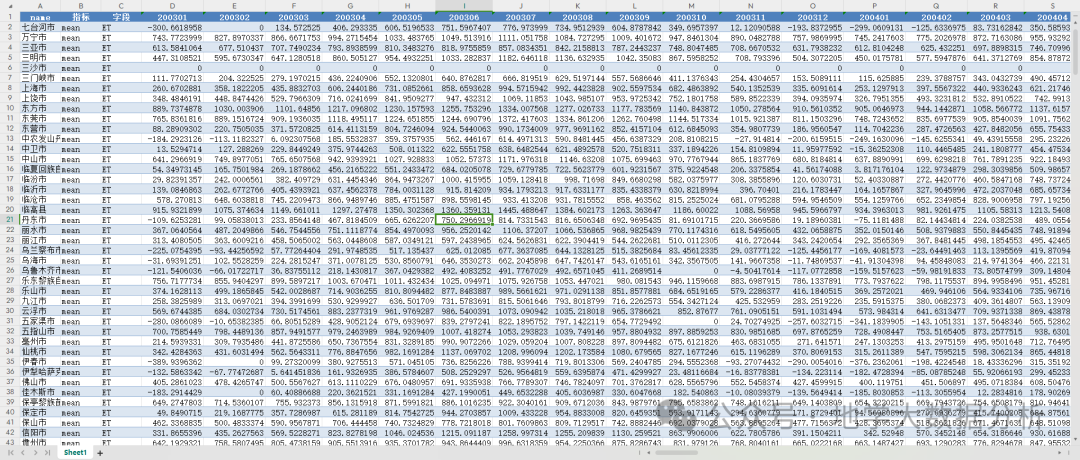Select cell '七台河市'
The width and height of the screenshot is (1080, 460).
pos(39,26)
